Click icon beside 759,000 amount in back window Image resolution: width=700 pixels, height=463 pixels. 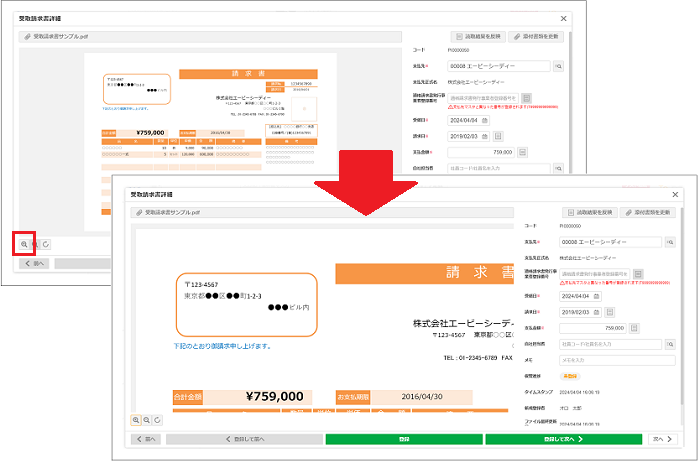[x=522, y=152]
